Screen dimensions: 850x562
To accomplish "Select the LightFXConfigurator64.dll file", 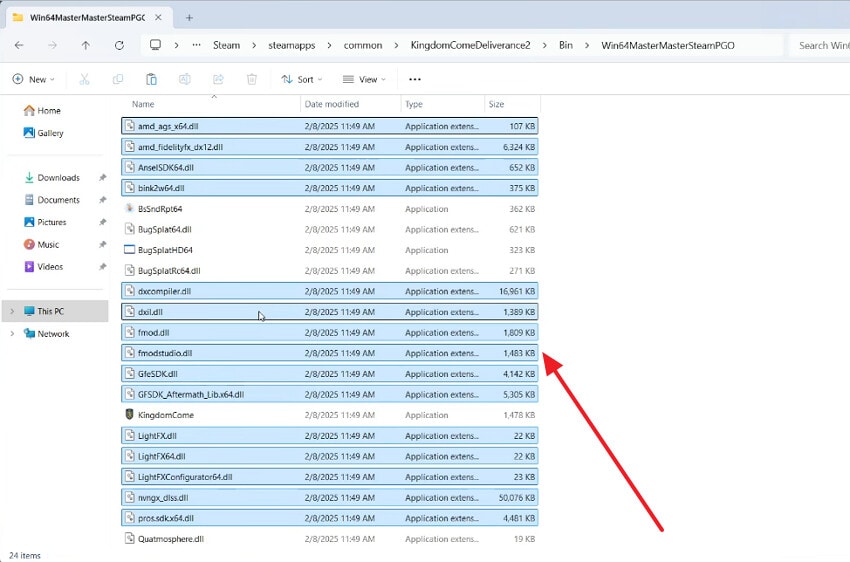I will click(330, 477).
